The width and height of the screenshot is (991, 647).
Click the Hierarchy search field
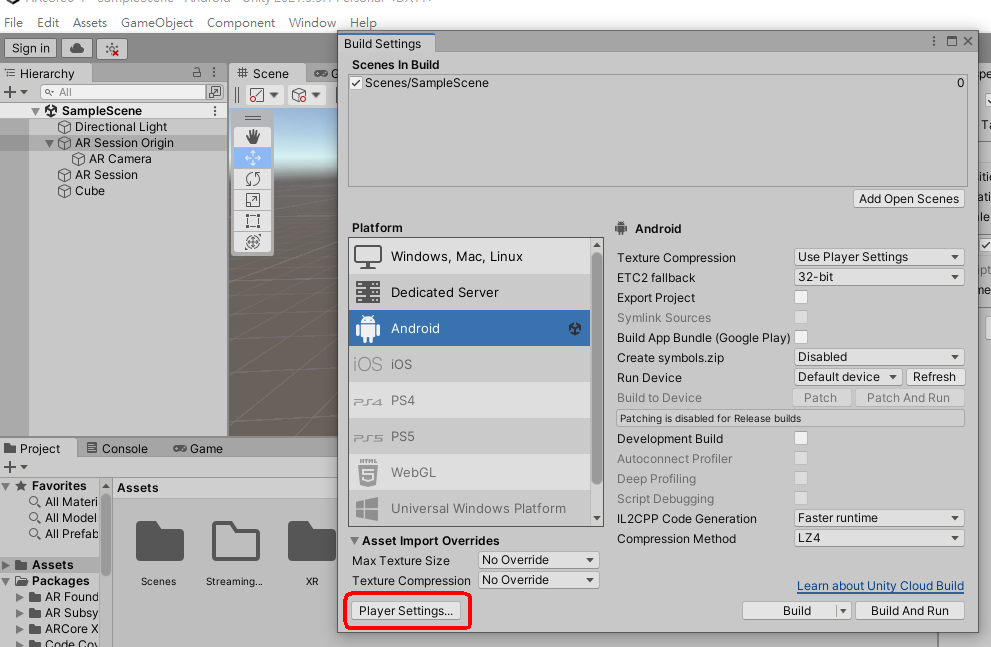click(124, 92)
